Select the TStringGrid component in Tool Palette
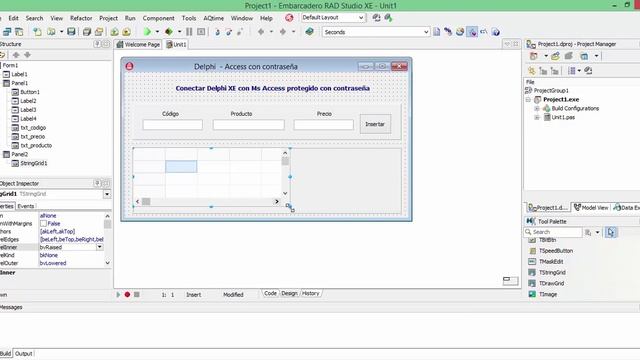The image size is (640, 360). tap(548, 272)
